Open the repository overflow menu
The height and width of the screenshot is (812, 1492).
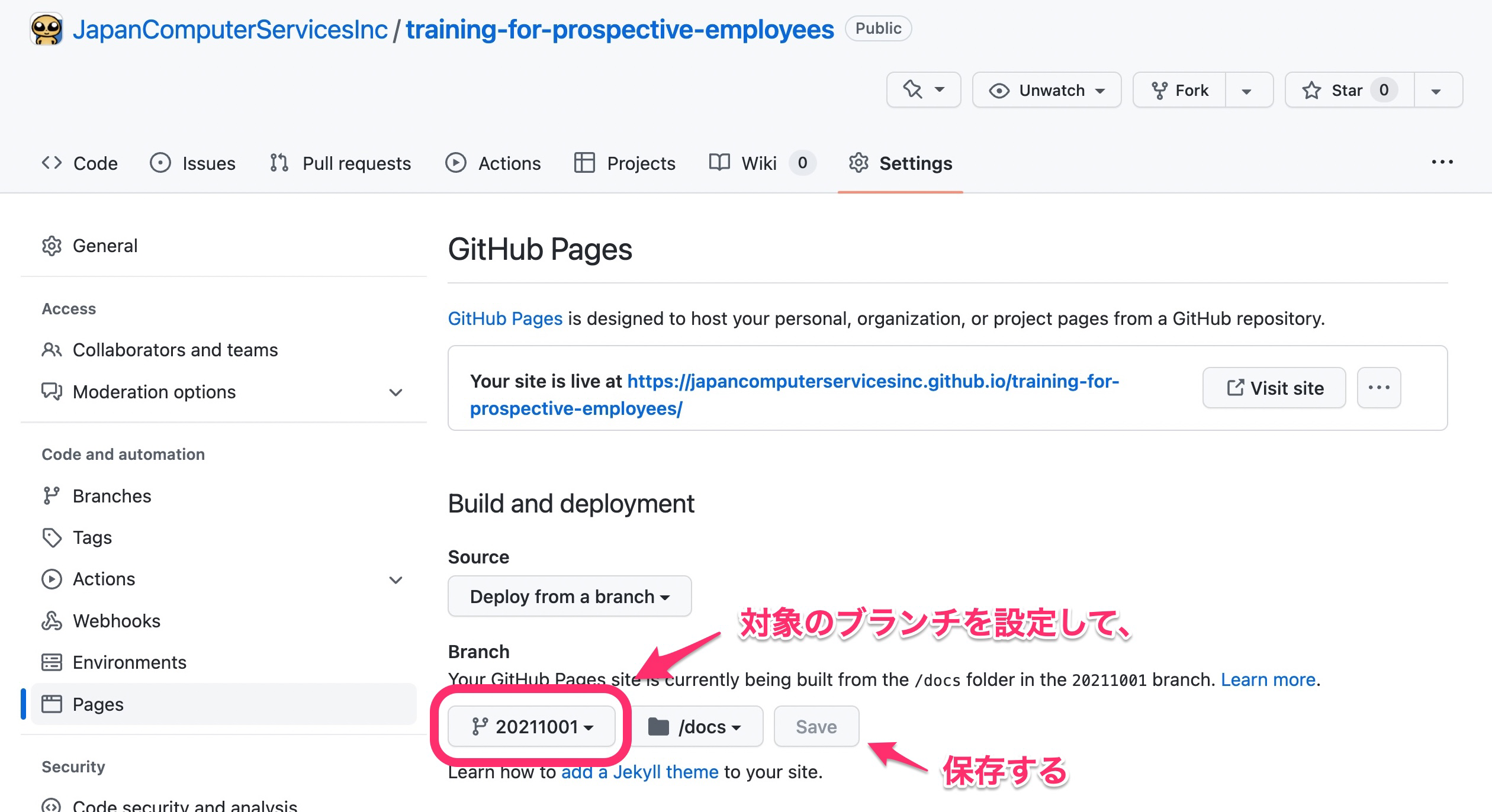[x=1443, y=163]
